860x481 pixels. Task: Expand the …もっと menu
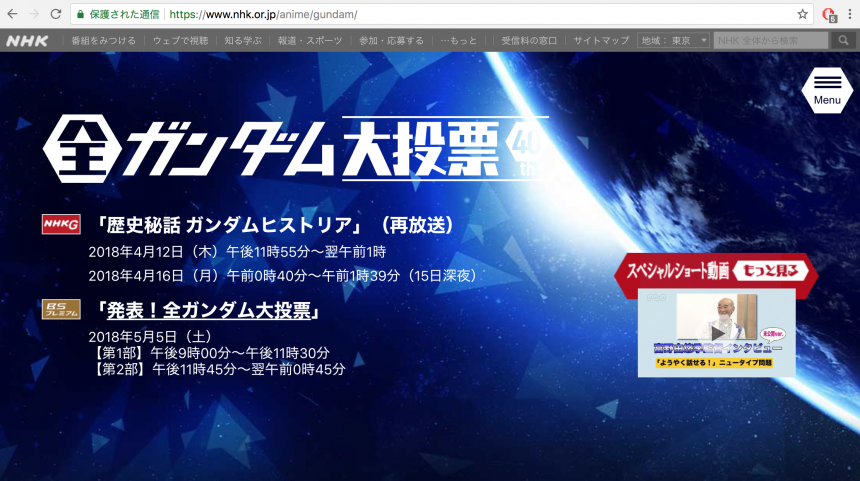(459, 41)
